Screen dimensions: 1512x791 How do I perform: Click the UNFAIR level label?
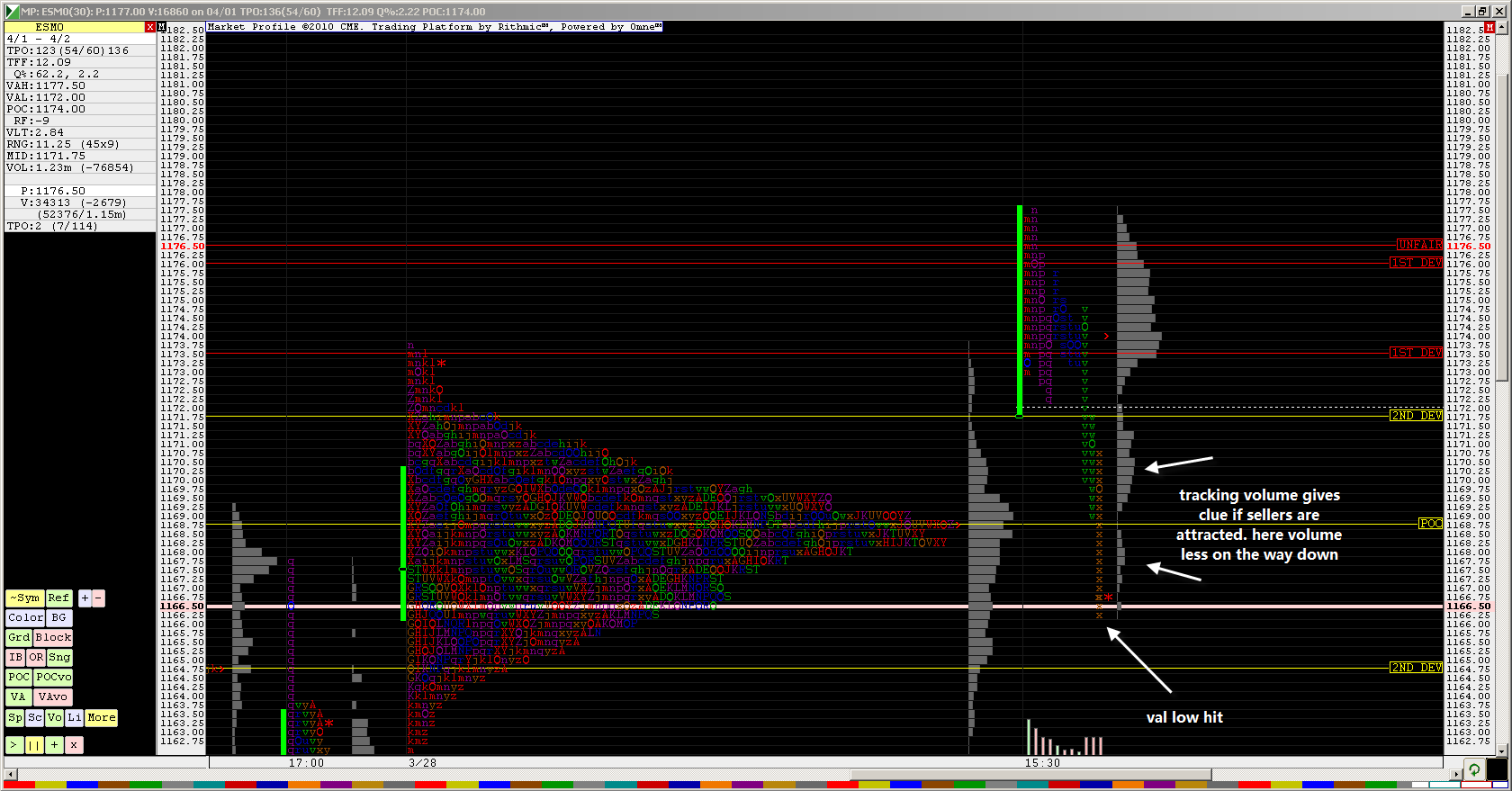(1419, 245)
